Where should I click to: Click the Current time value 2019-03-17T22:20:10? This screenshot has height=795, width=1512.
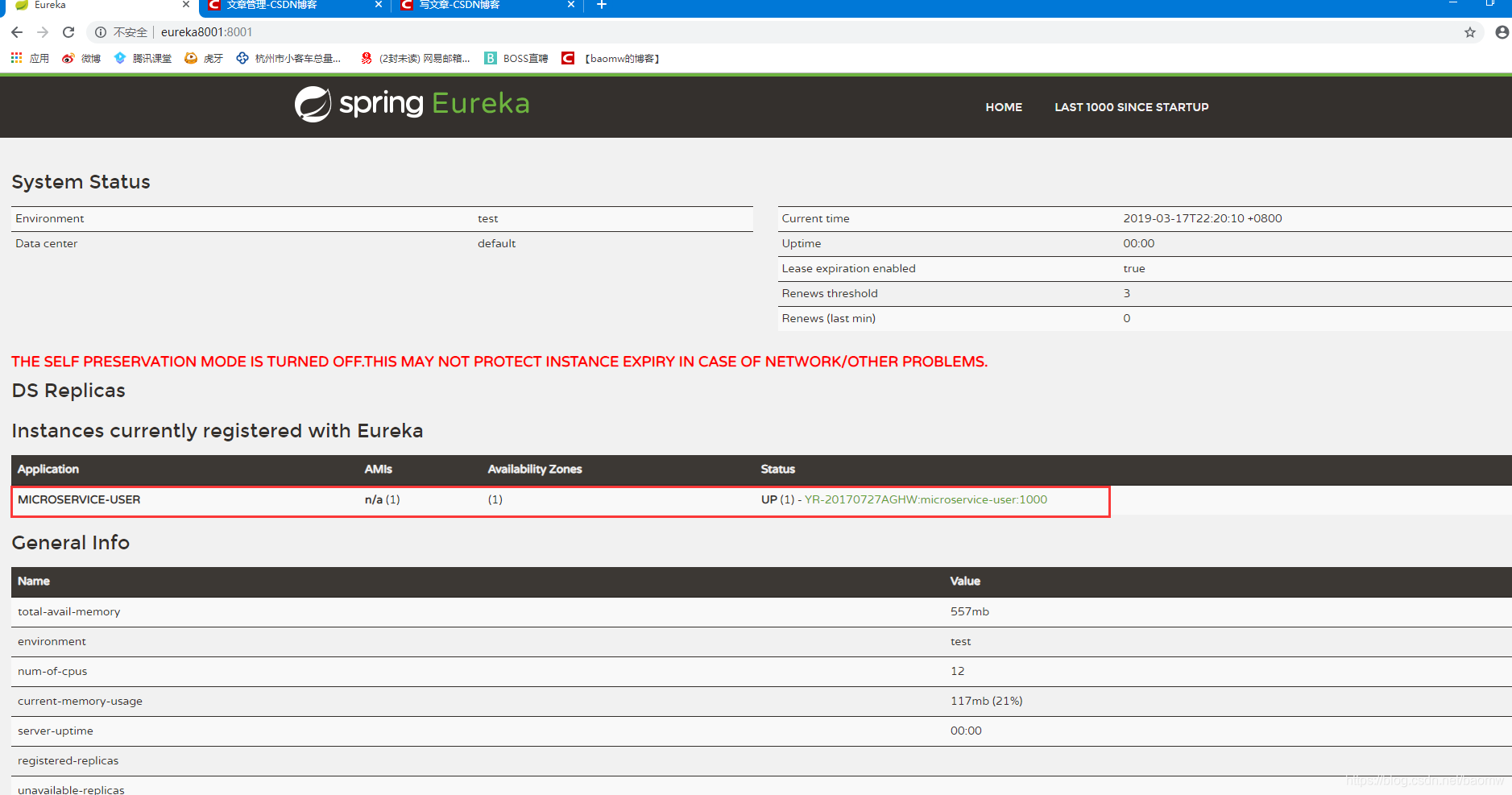pyautogui.click(x=1203, y=218)
